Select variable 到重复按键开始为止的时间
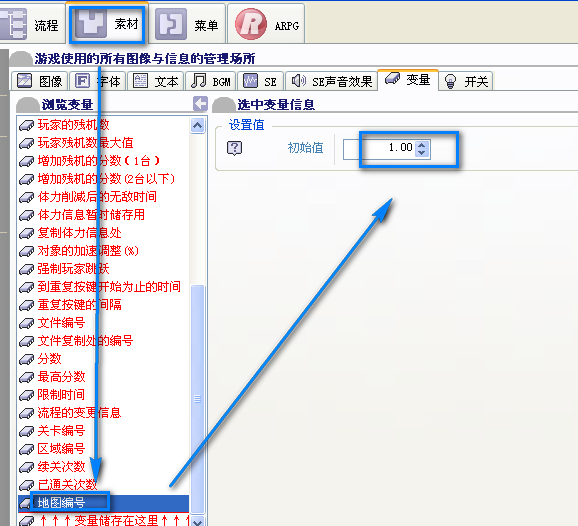 coord(109,287)
